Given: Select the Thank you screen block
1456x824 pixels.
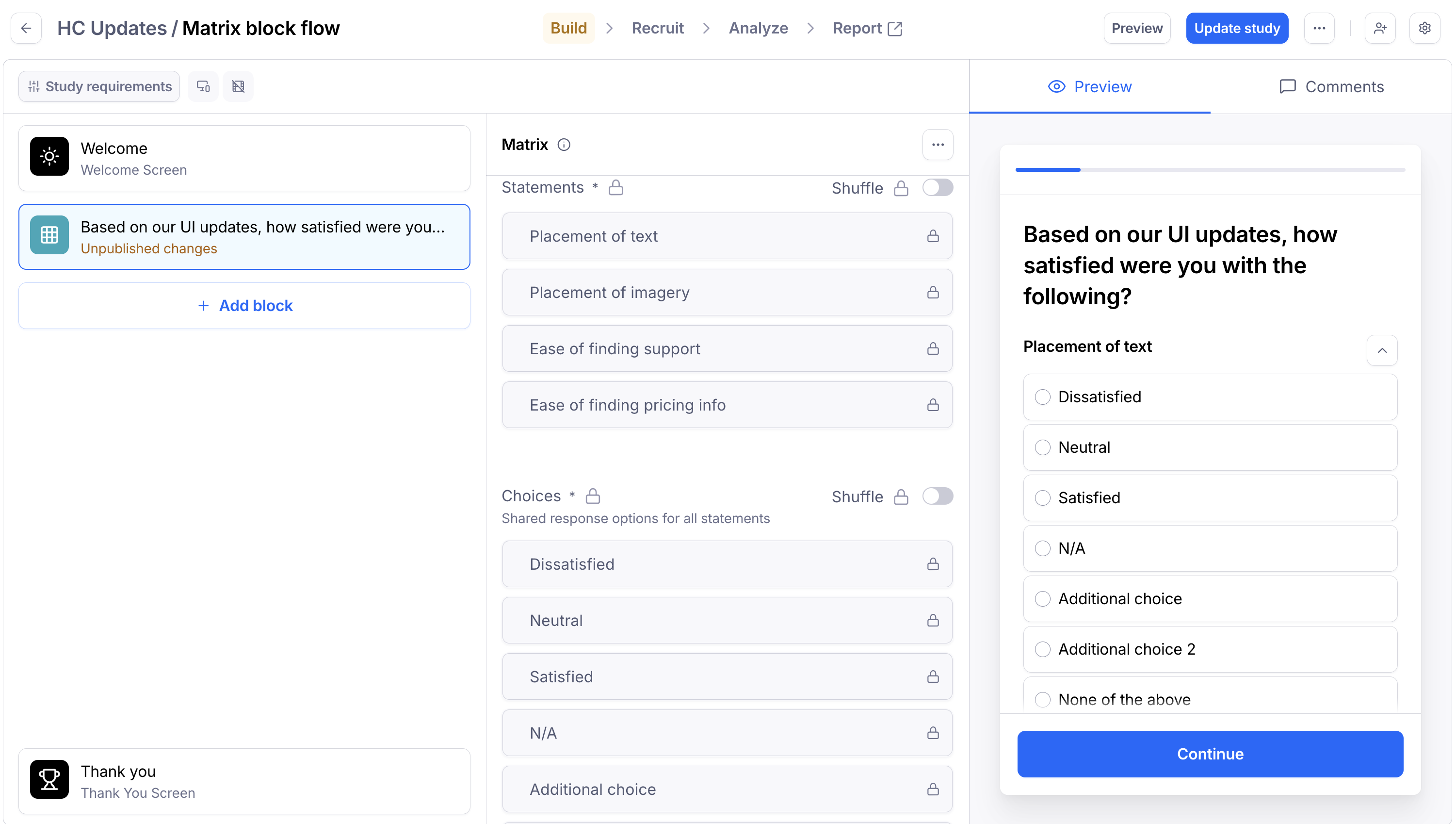Looking at the screenshot, I should tap(244, 781).
